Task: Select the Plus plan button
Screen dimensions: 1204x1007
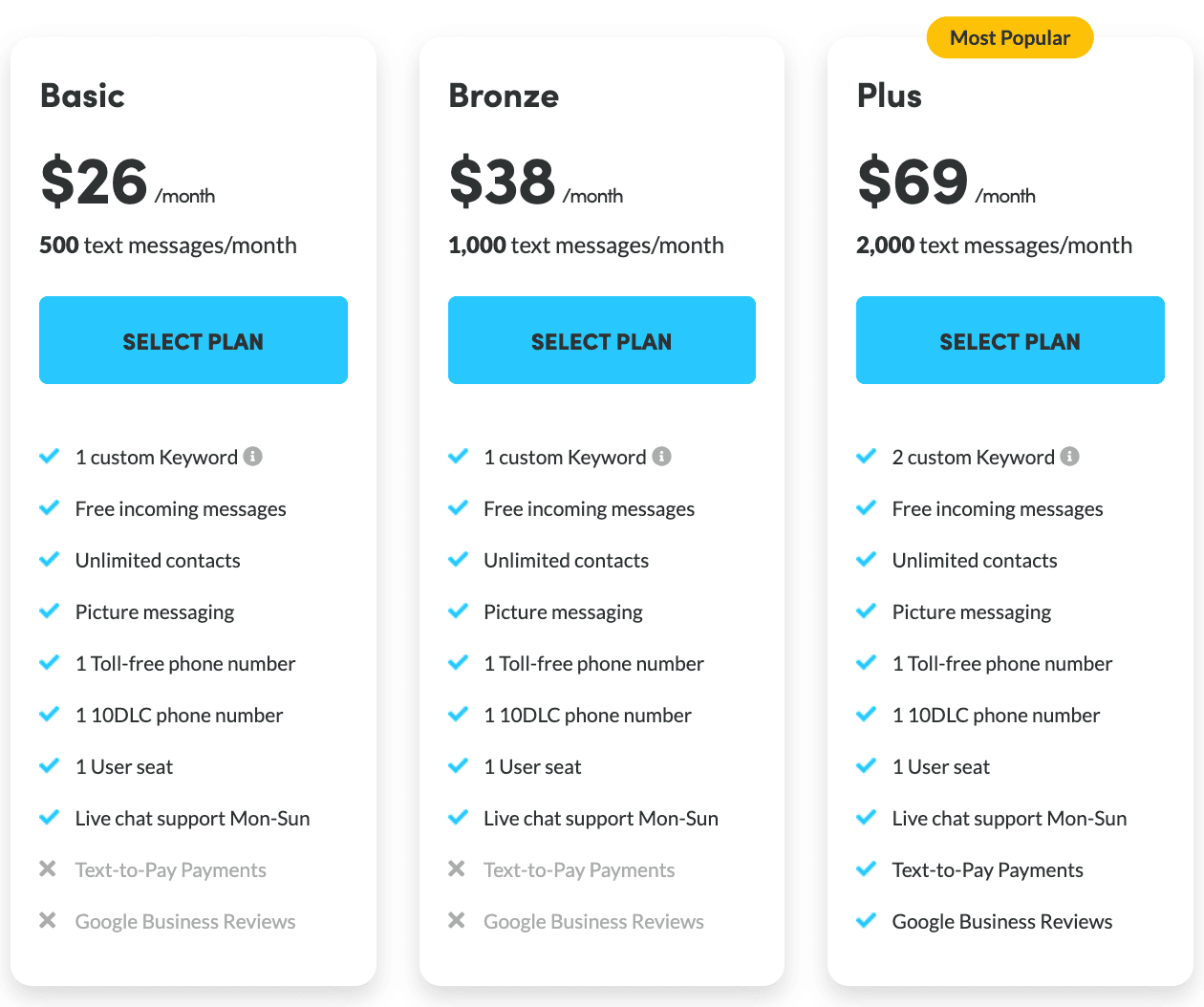Action: tap(1010, 340)
